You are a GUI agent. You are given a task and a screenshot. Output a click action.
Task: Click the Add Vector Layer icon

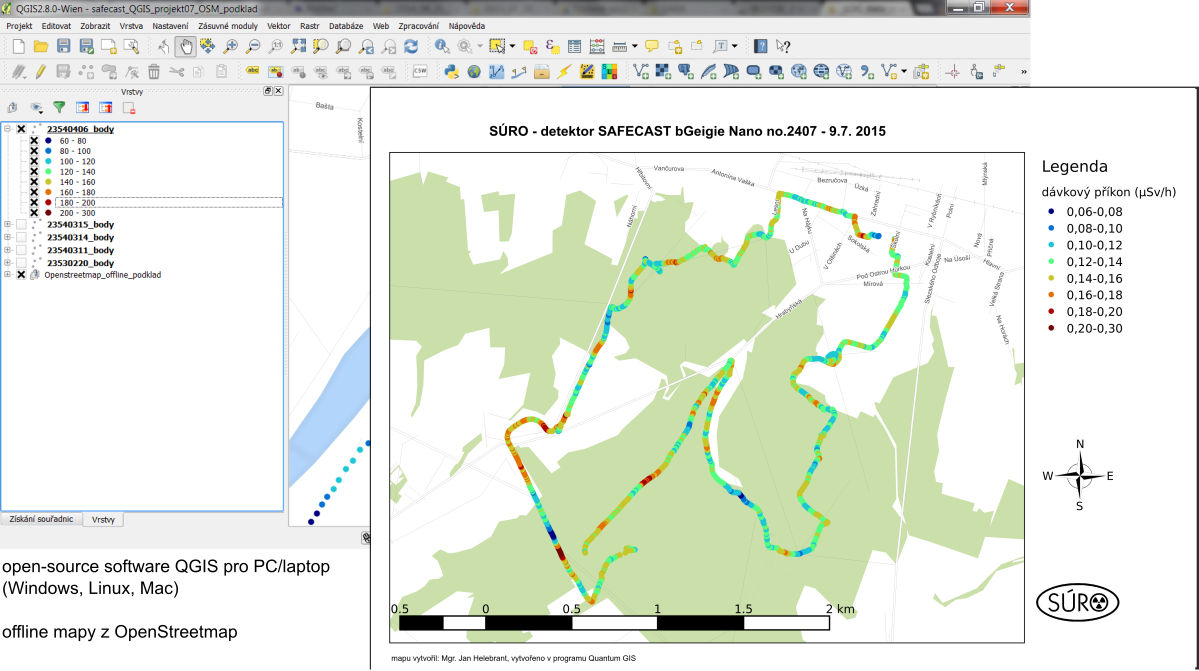click(641, 72)
